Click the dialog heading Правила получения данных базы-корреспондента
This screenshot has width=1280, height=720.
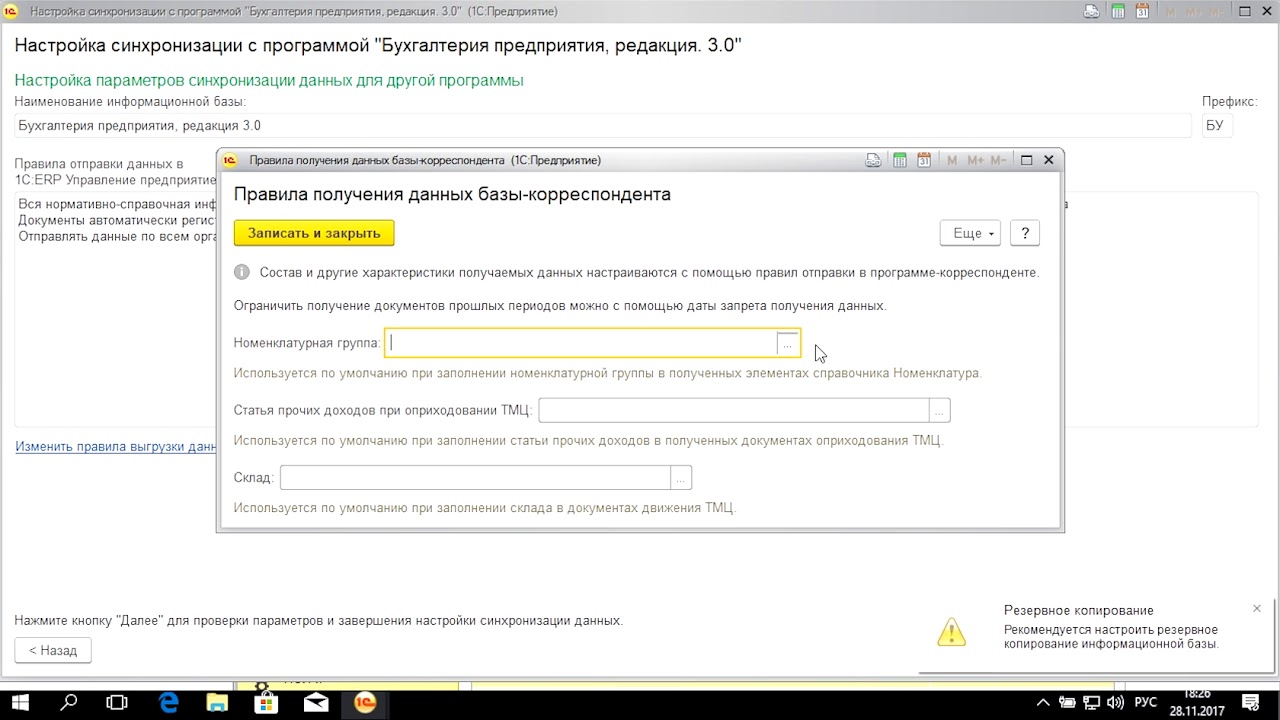452,194
